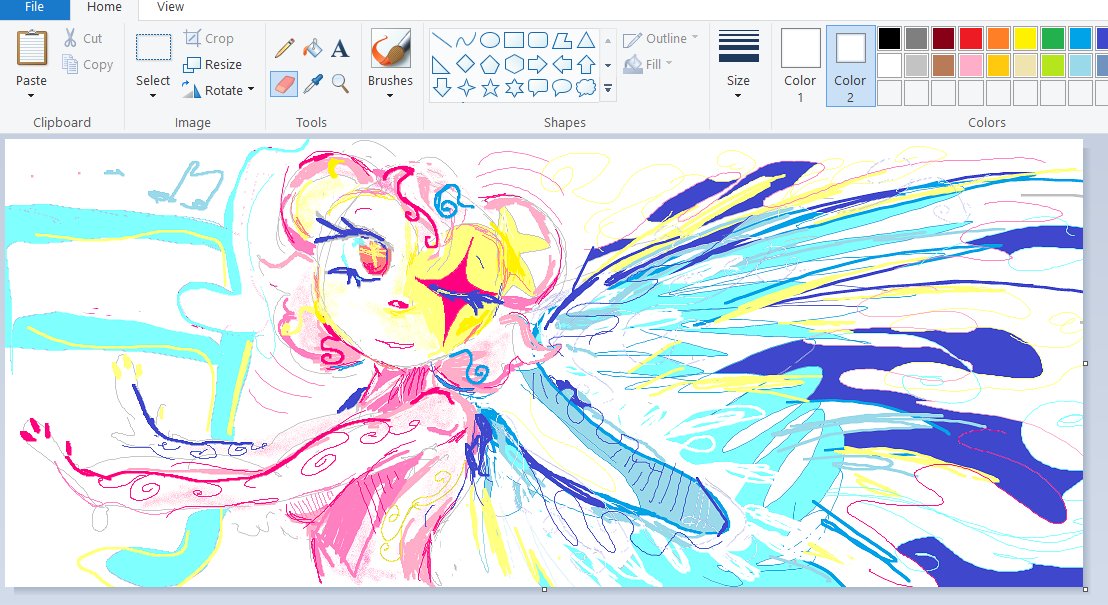Open the Select dropdown arrow
The image size is (1108, 605).
point(153,95)
